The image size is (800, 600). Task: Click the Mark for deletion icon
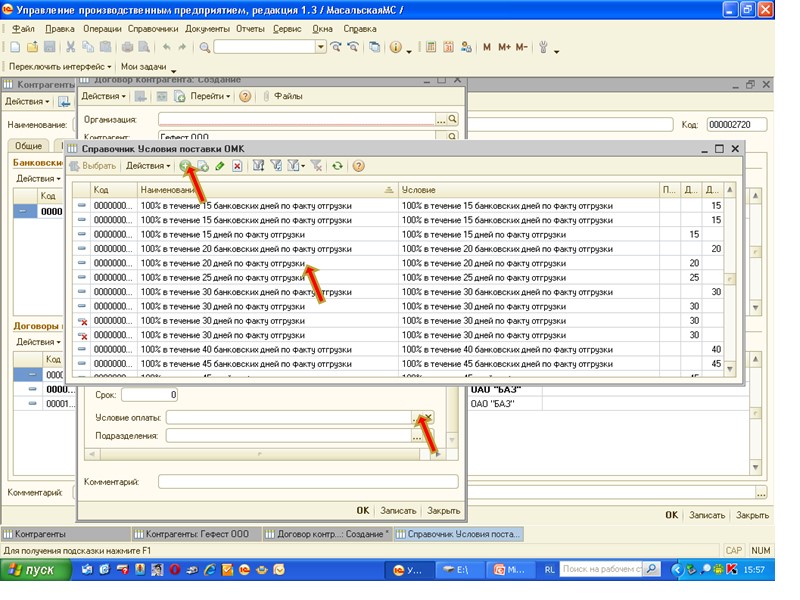[237, 166]
